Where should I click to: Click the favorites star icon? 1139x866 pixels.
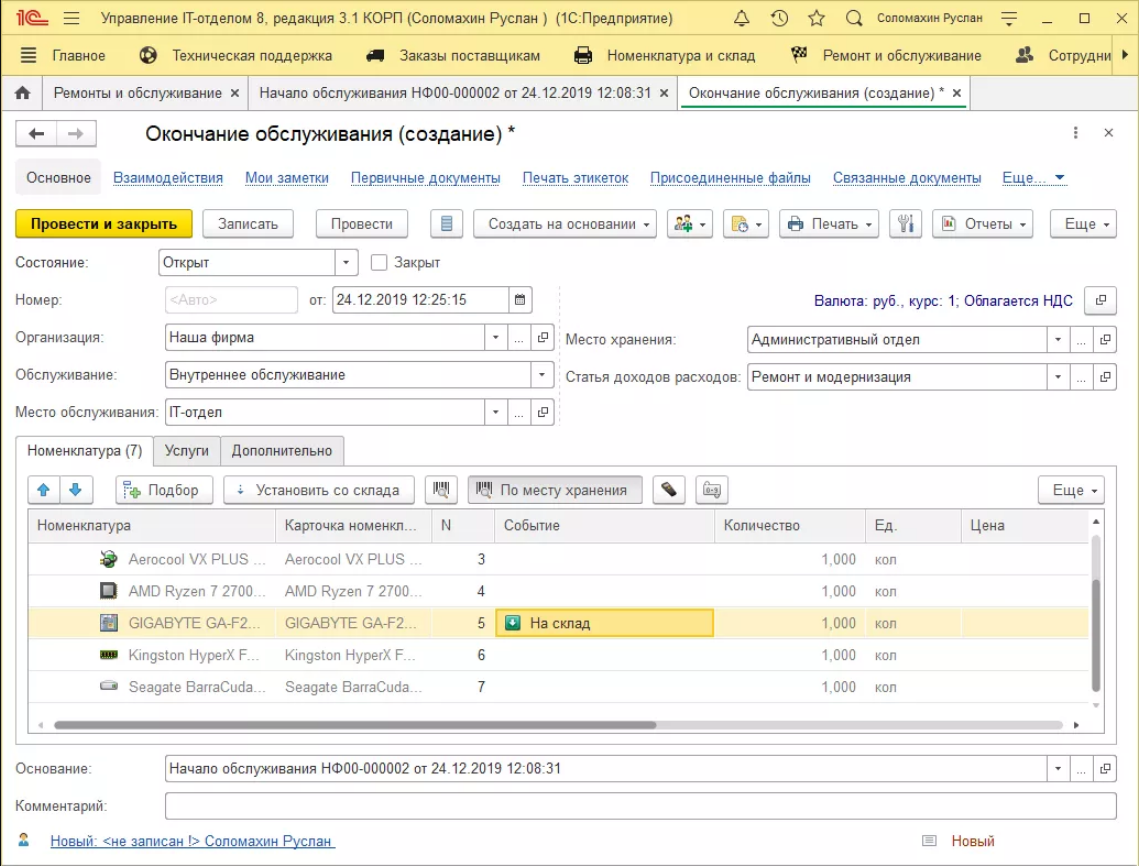point(816,19)
